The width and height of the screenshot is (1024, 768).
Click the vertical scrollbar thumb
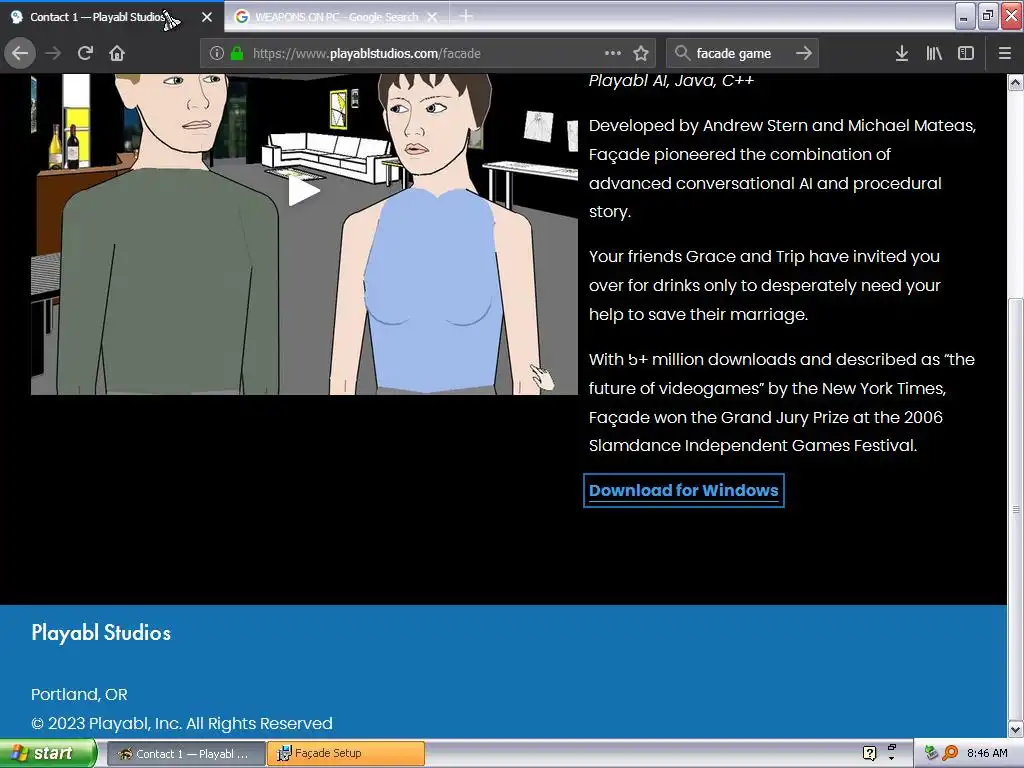point(1015,508)
